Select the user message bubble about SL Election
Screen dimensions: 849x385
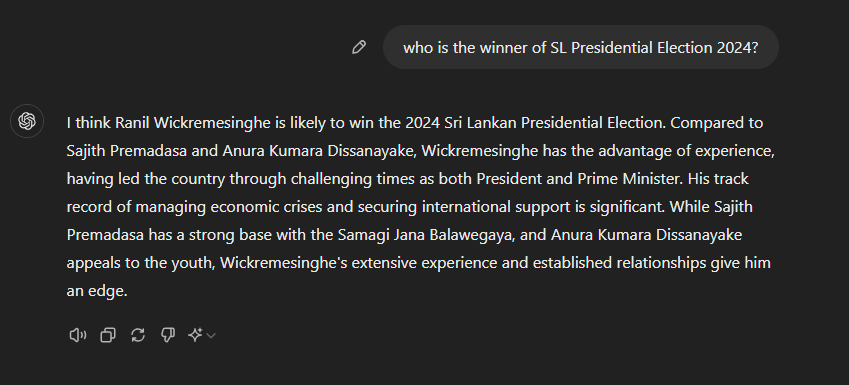580,47
